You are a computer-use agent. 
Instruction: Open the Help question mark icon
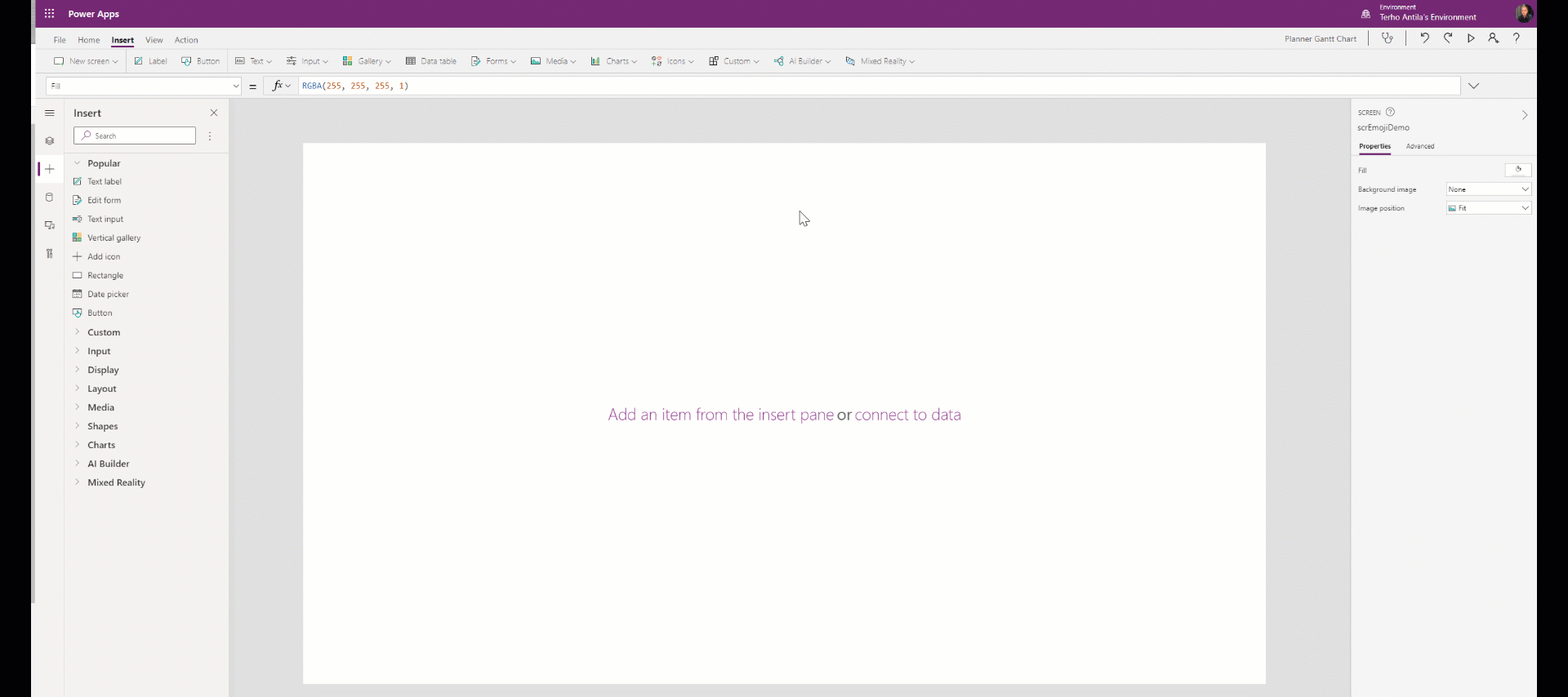point(1517,38)
